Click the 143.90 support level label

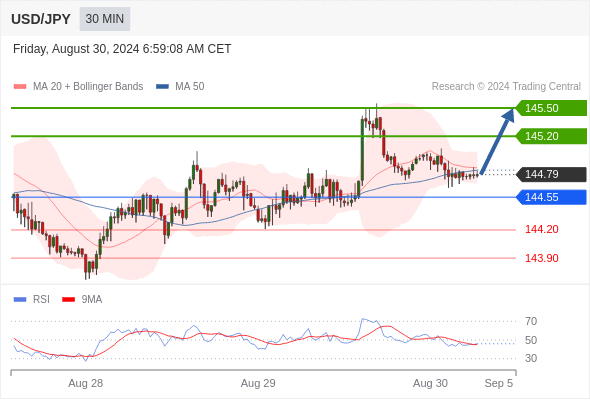coord(542,258)
